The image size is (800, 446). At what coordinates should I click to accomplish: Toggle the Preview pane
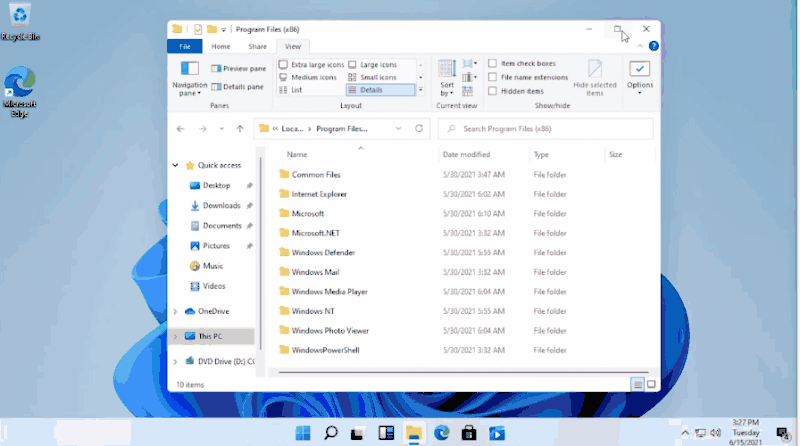click(238, 68)
